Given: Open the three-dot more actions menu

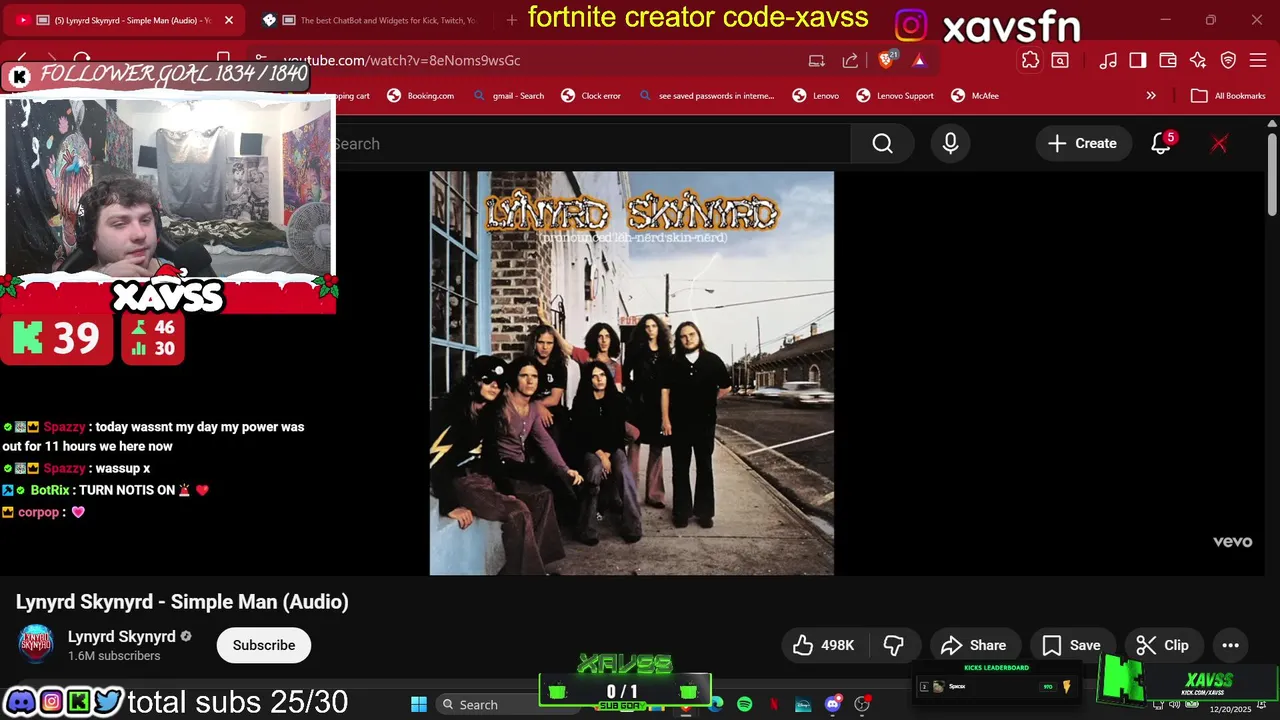Looking at the screenshot, I should [1230, 645].
